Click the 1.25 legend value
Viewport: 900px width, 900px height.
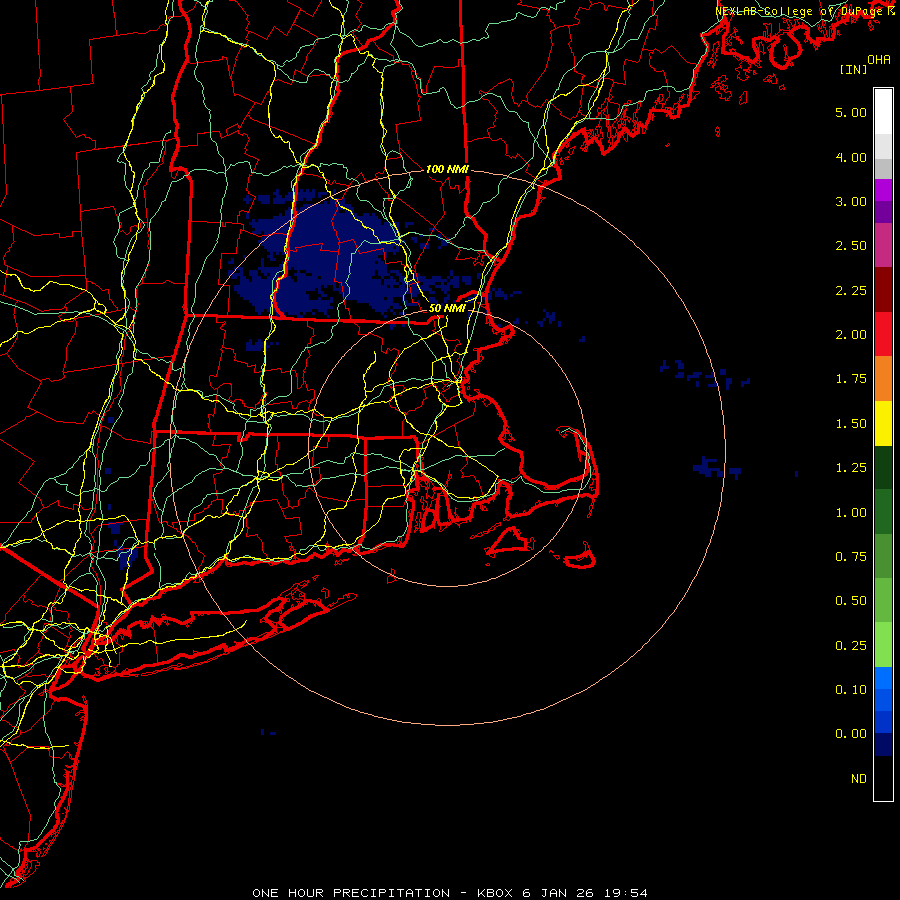851,468
